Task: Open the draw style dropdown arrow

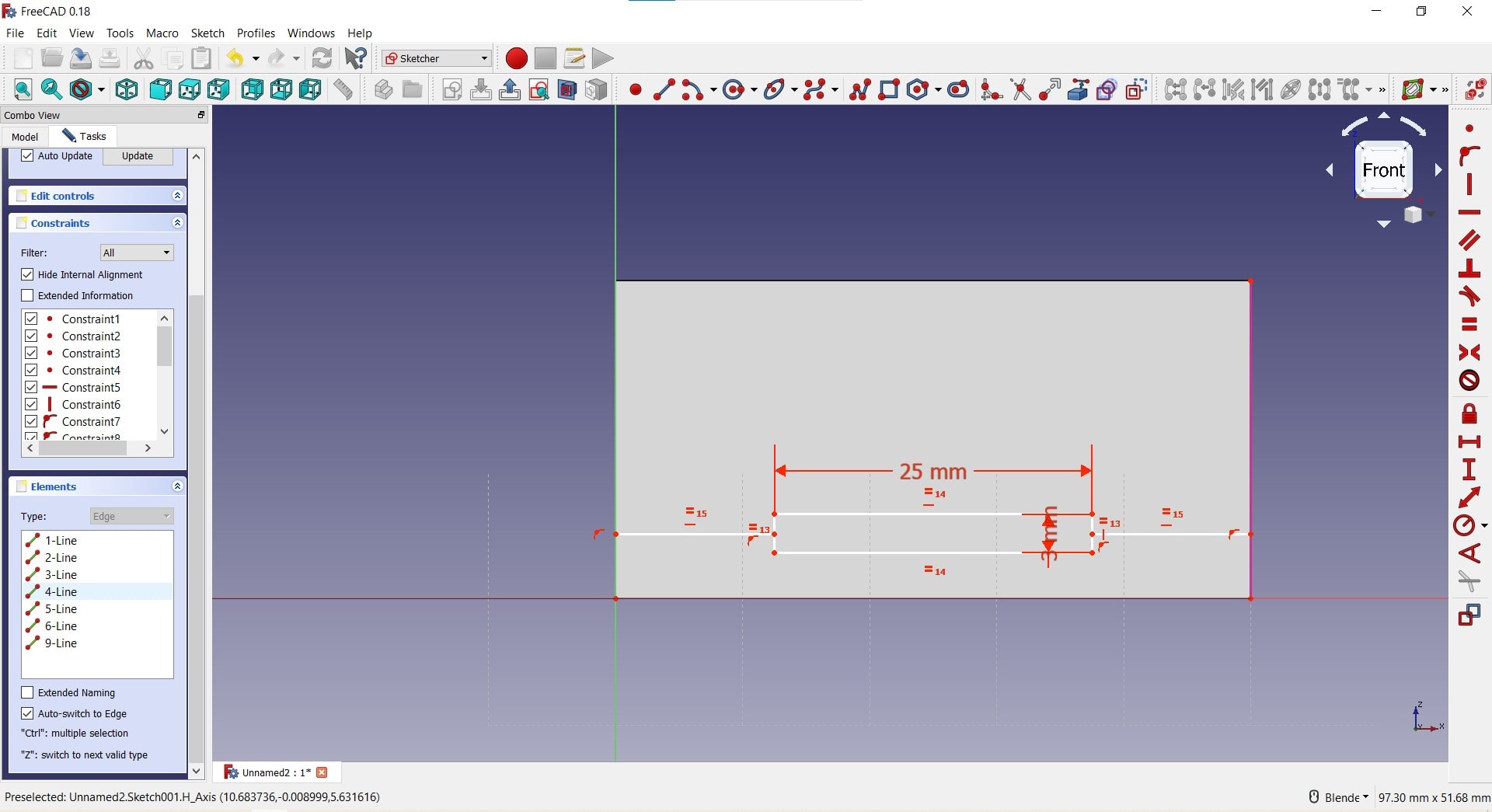Action: 101,90
